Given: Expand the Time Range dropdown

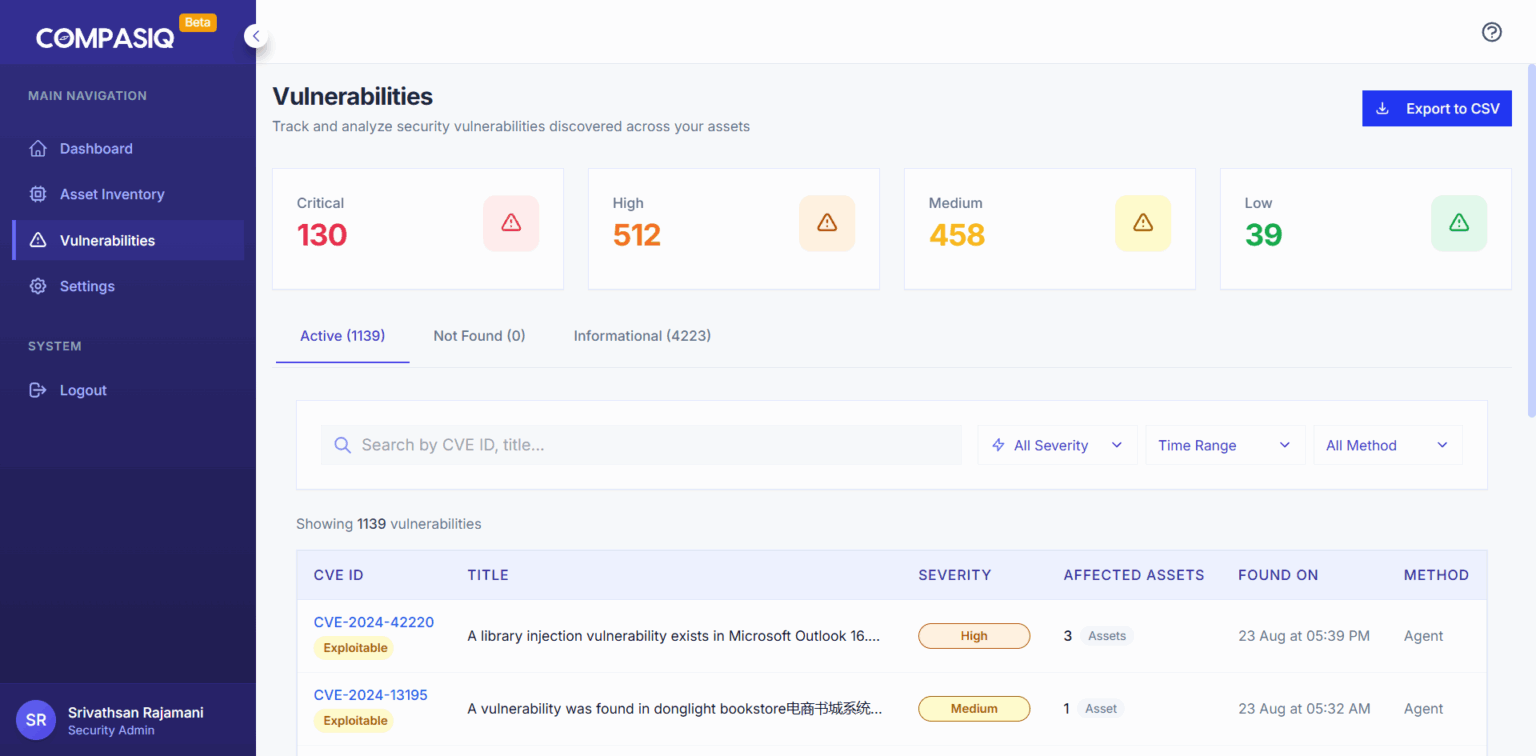Looking at the screenshot, I should pyautogui.click(x=1224, y=444).
